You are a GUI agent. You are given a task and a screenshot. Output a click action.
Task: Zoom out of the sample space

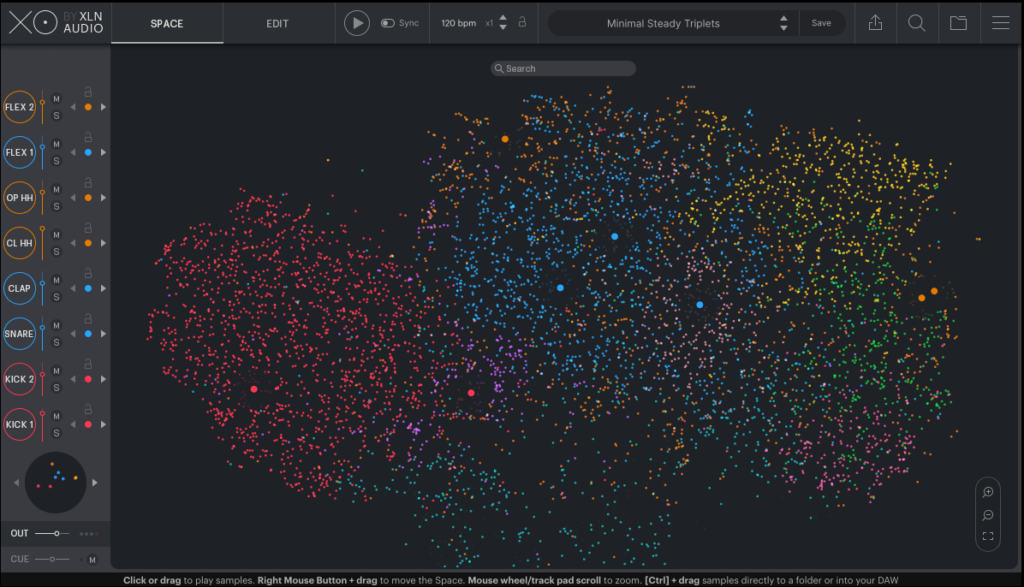point(988,515)
